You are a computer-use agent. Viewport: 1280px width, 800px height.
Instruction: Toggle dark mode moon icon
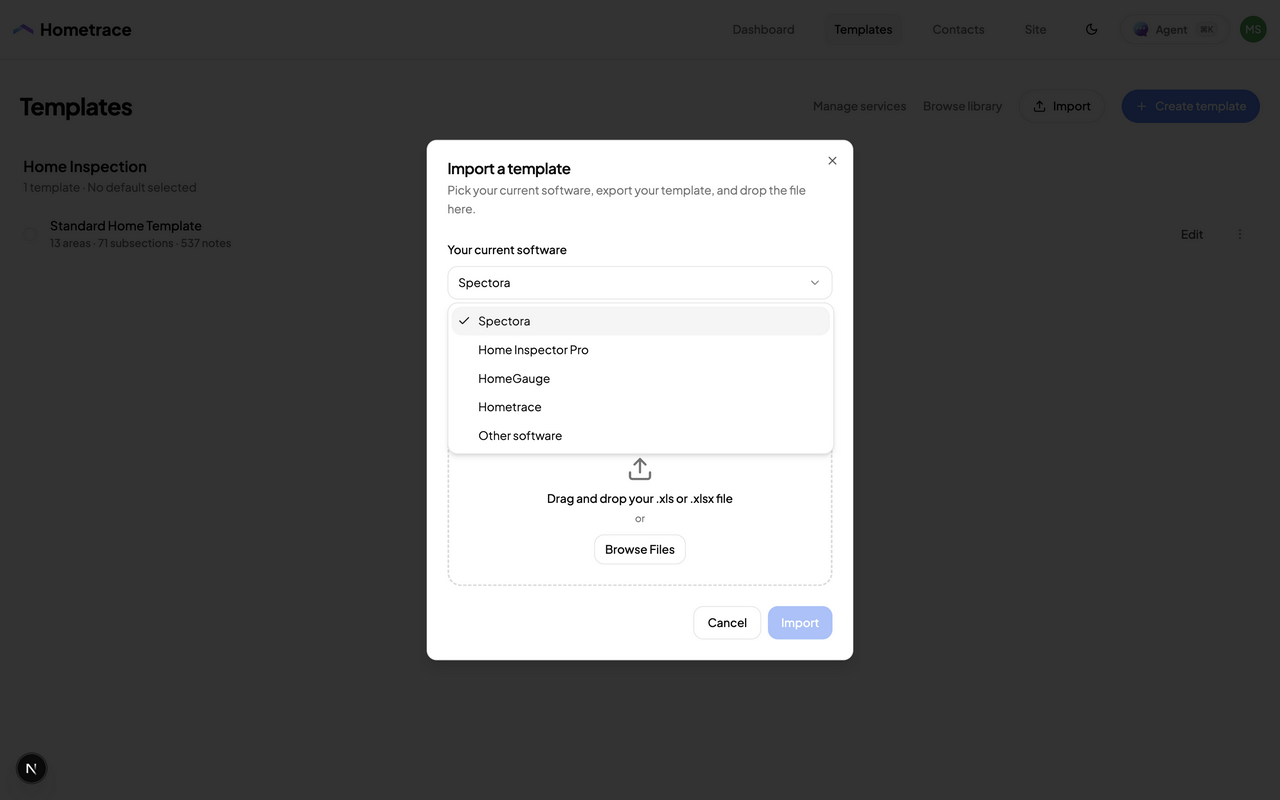click(x=1092, y=30)
